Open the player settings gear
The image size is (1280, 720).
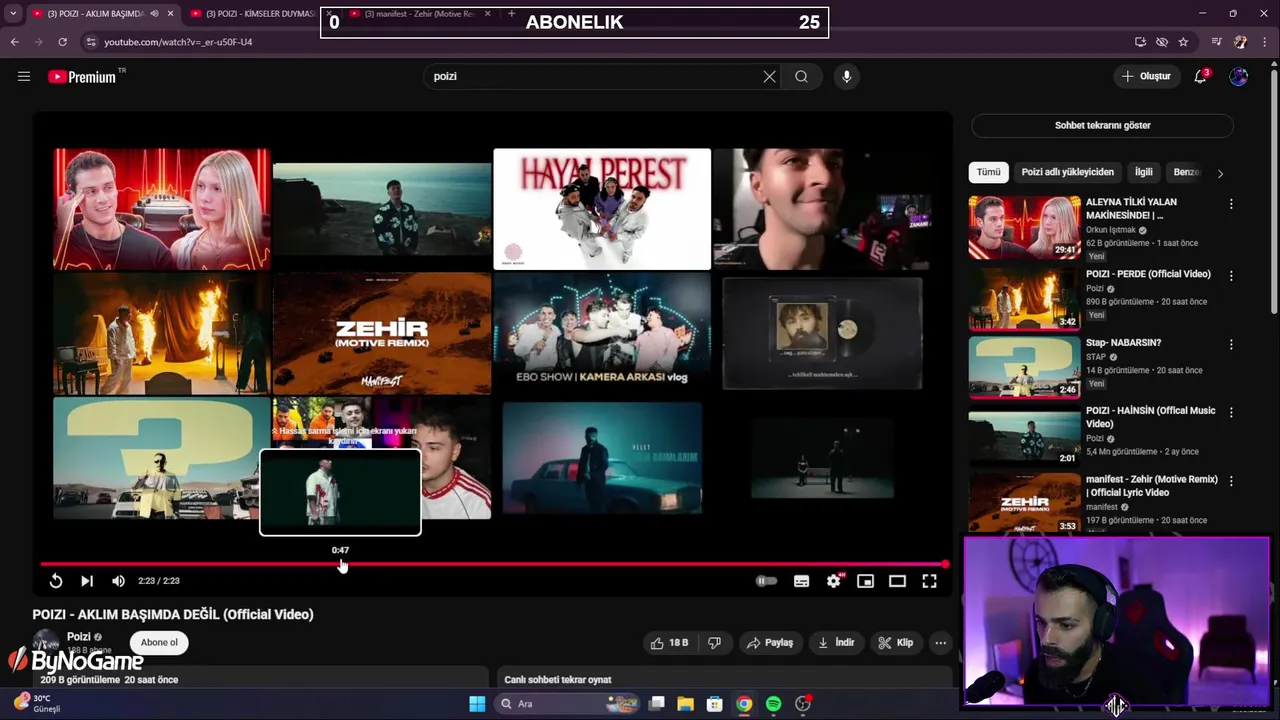[x=833, y=581]
